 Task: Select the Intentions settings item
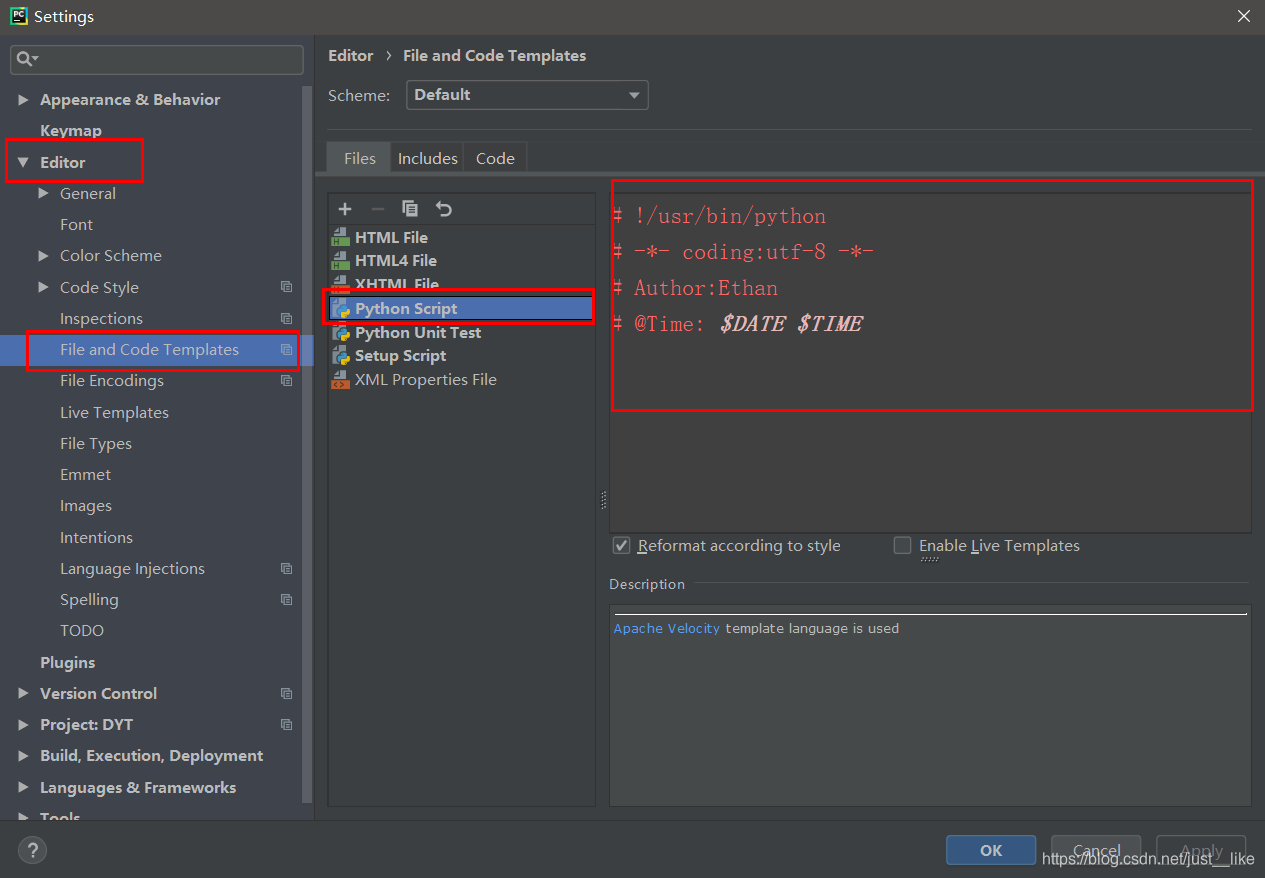click(96, 538)
